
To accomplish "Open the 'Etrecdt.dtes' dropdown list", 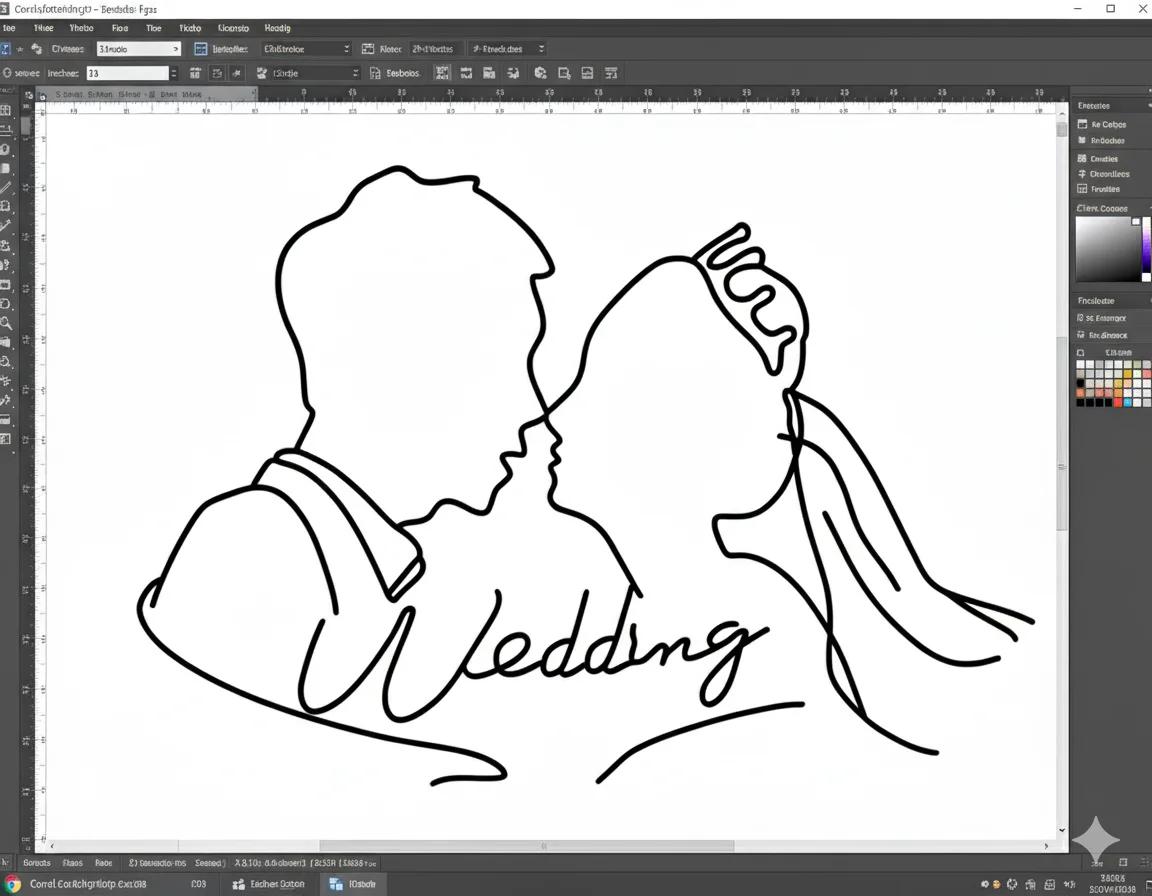I will (x=508, y=49).
